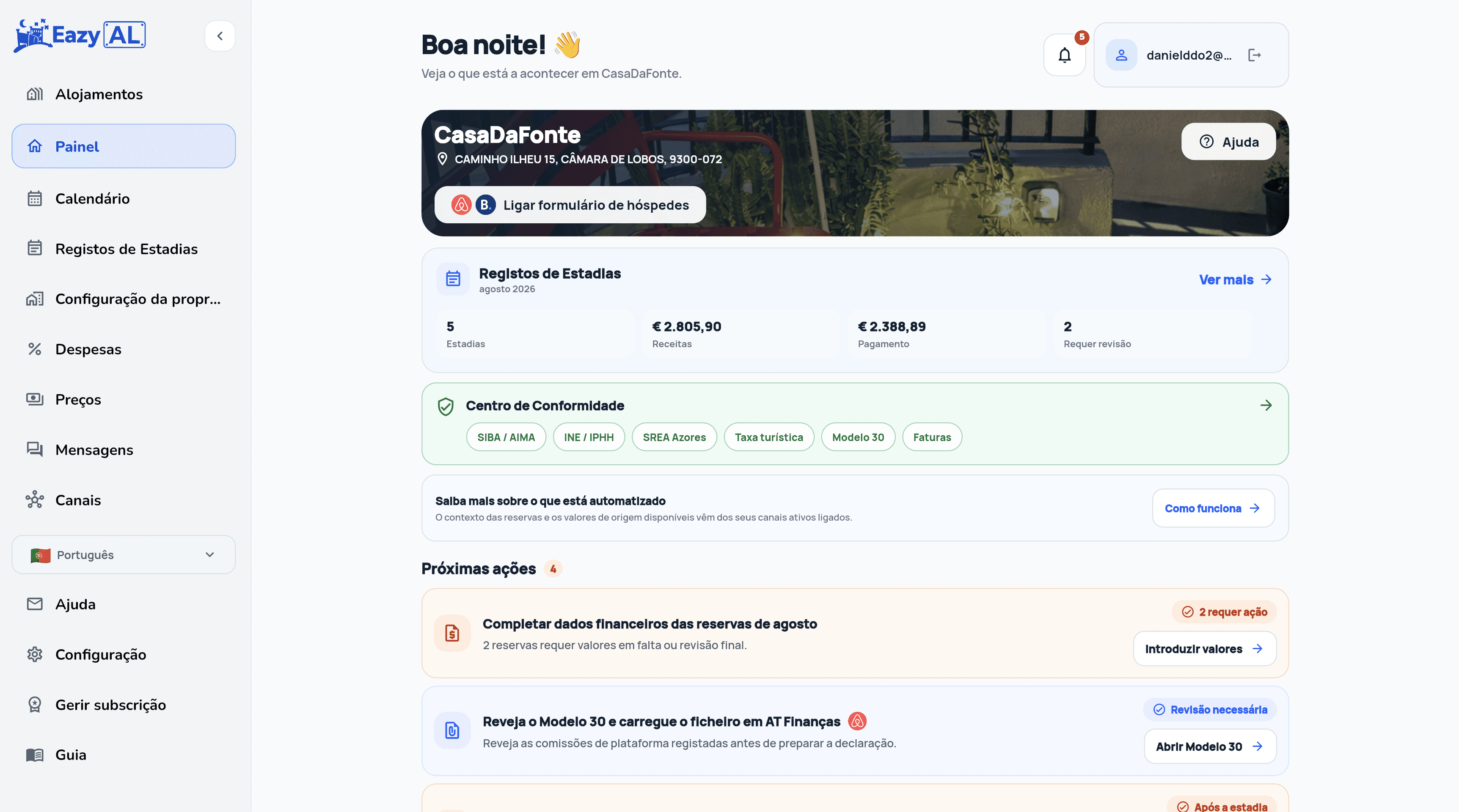Click the logout icon next to email
The height and width of the screenshot is (812, 1459).
(x=1255, y=55)
